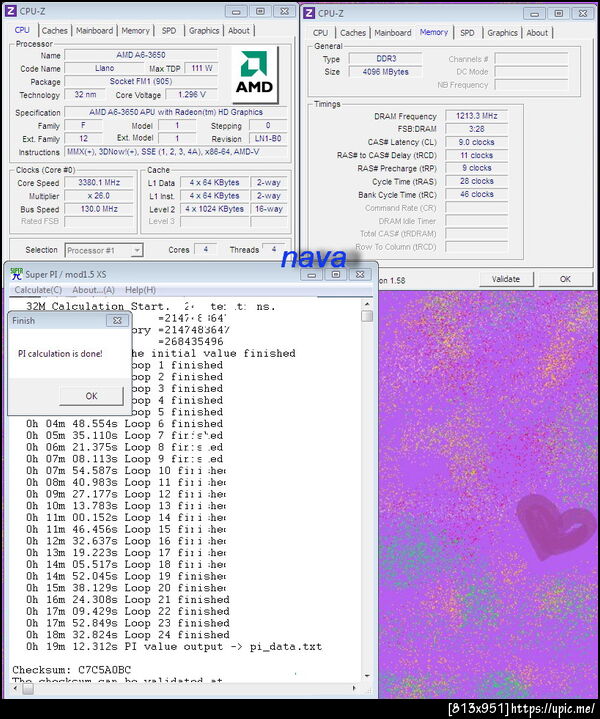Click the Checksum C7C5A0BC line

click(x=72, y=669)
